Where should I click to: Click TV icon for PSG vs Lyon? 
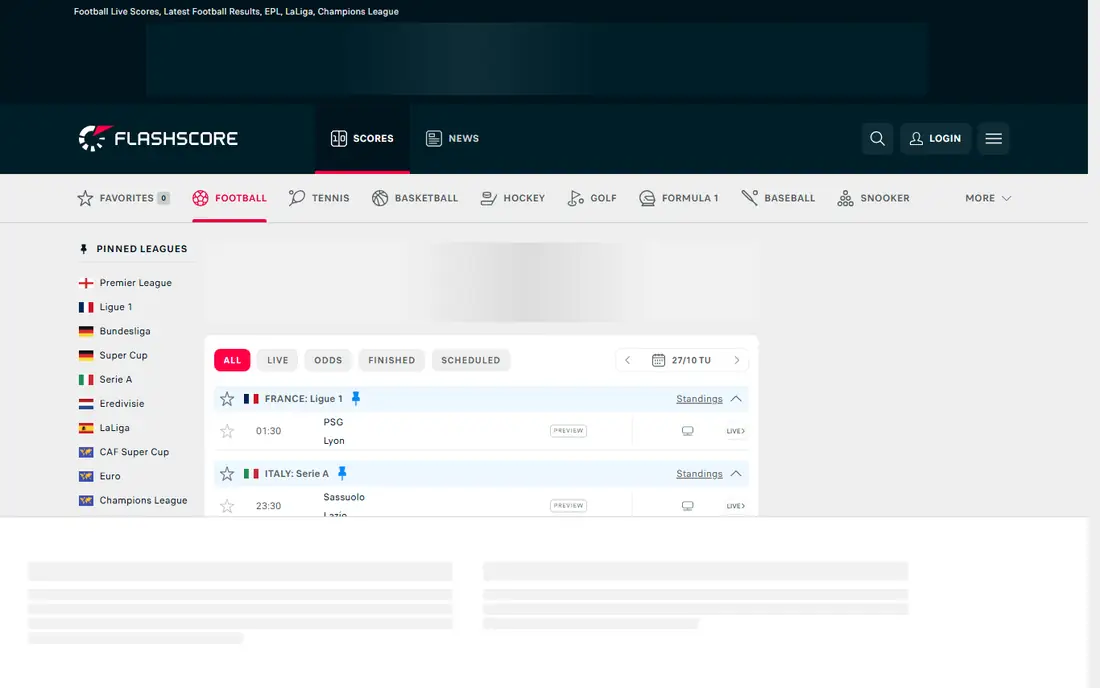(688, 431)
